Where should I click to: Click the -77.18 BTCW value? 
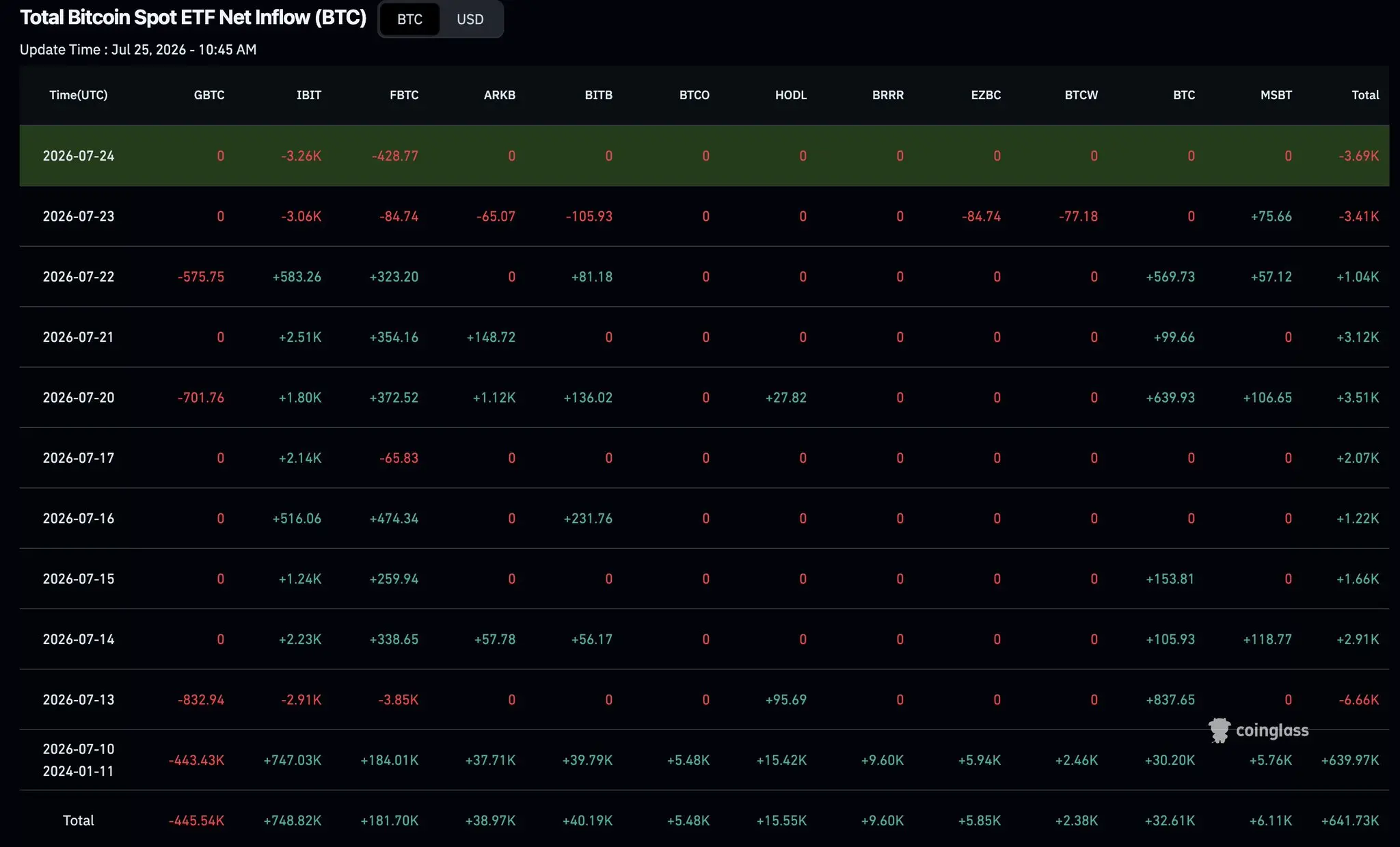point(1079,216)
